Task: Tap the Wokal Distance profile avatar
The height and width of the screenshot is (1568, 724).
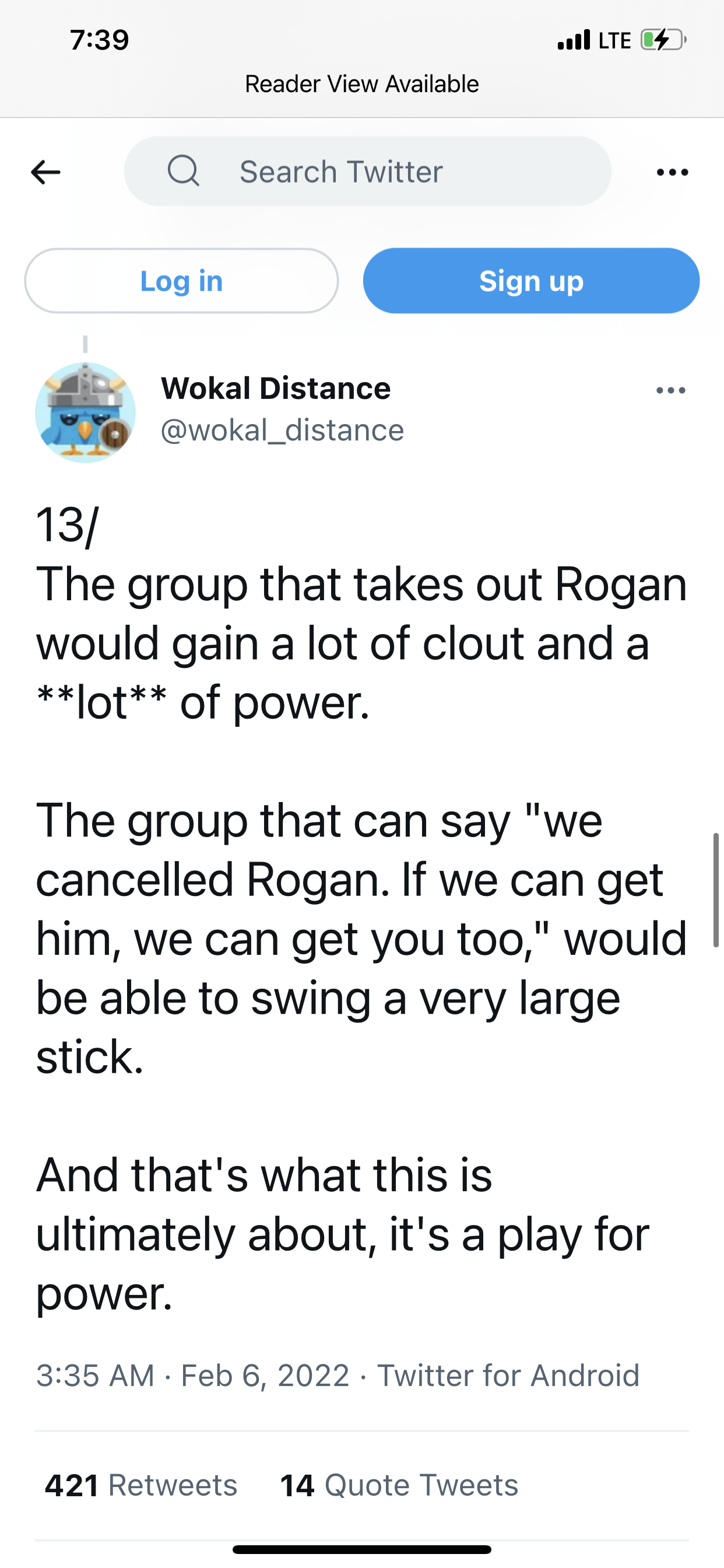Action: [x=85, y=412]
